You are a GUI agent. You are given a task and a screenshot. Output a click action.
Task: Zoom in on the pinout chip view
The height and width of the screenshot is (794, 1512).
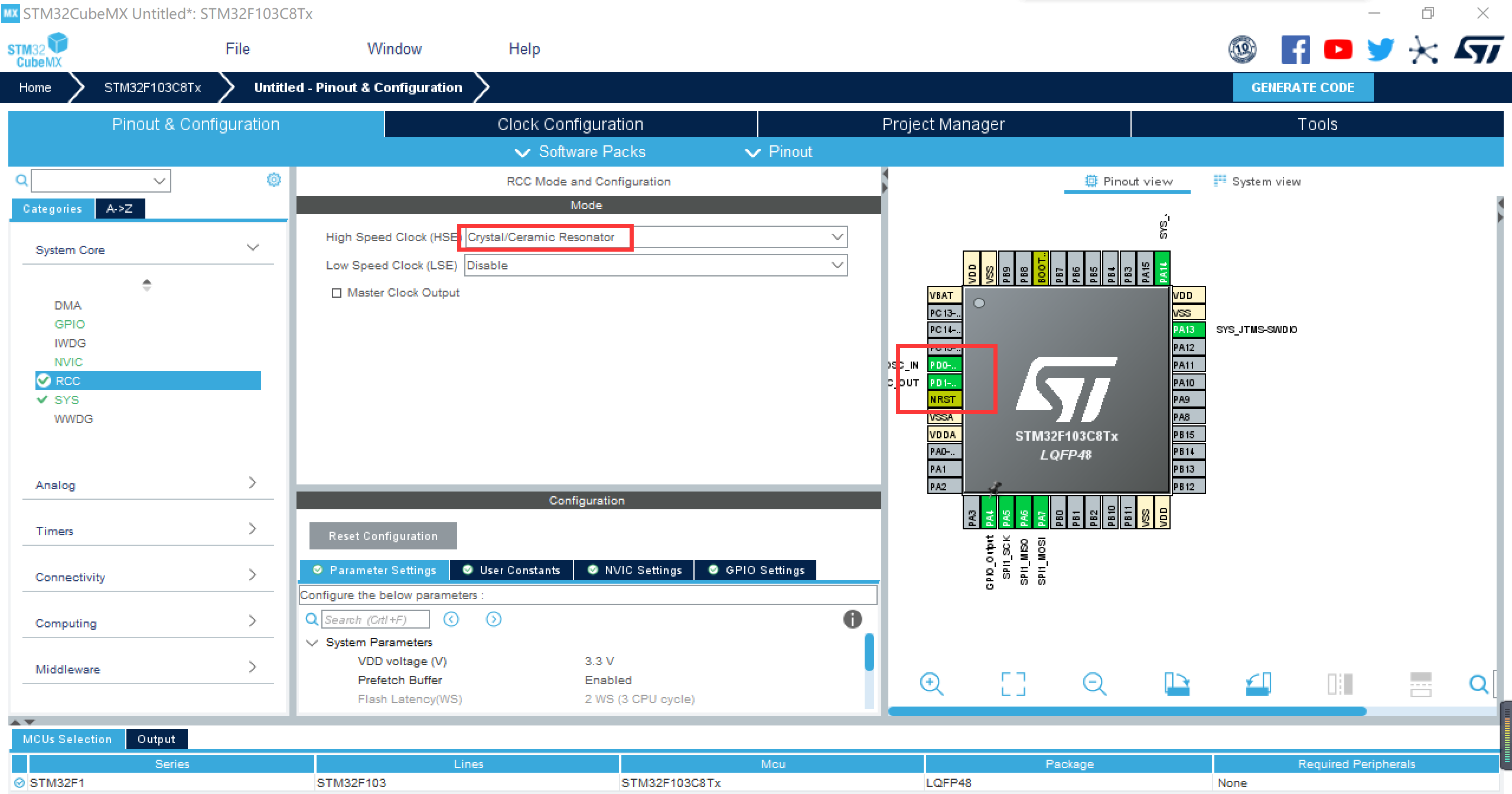pos(931,684)
